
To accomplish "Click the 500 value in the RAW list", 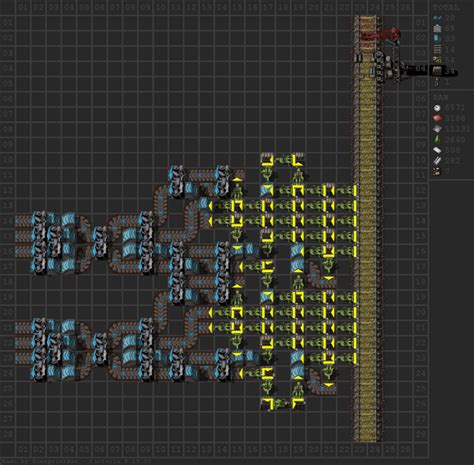I will pyautogui.click(x=452, y=150).
